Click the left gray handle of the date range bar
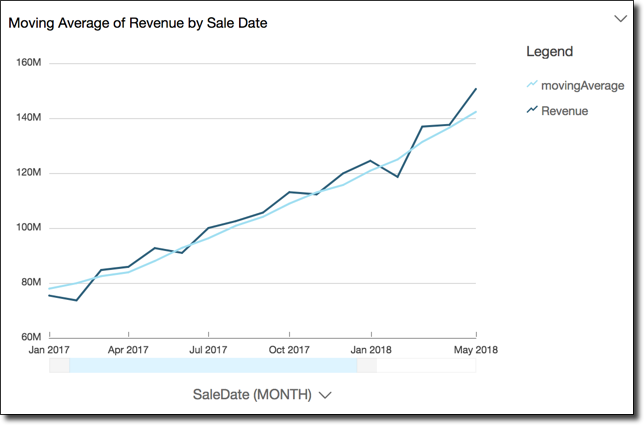Image resolution: width=644 pixels, height=425 pixels. coord(59,366)
